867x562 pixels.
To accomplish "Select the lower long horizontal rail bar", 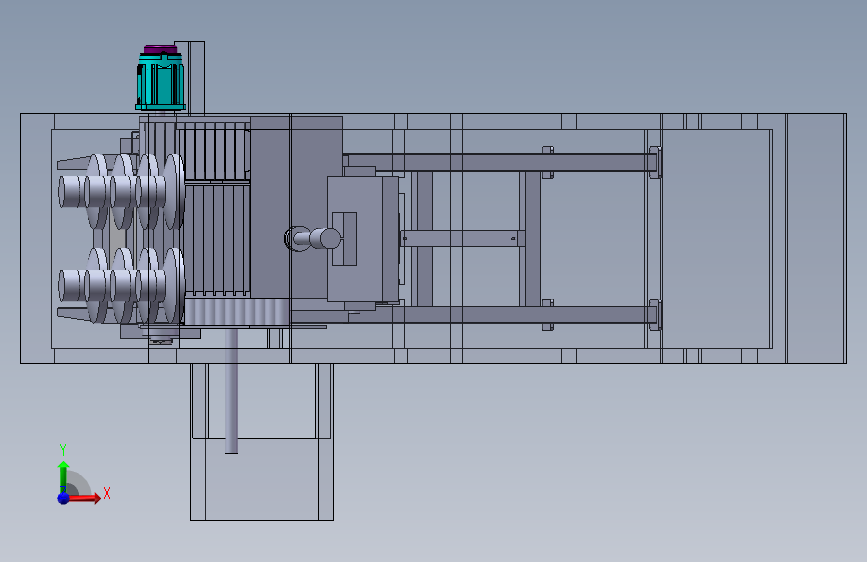I will pos(474,315).
